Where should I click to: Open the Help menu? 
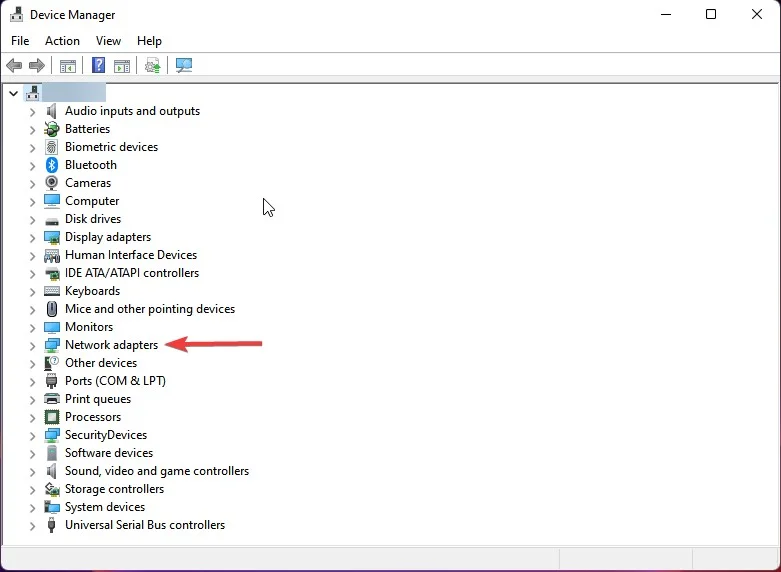pos(149,41)
